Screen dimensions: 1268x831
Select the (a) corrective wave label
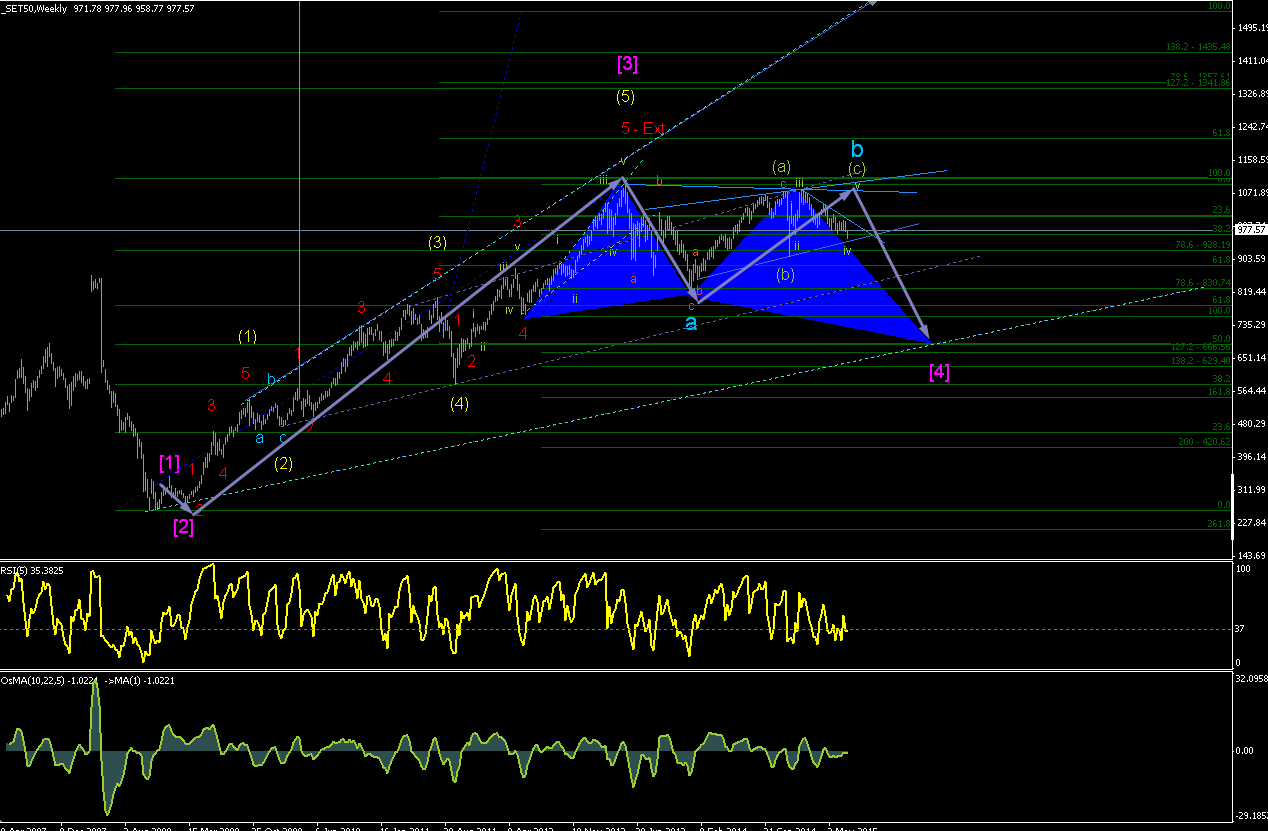point(781,165)
